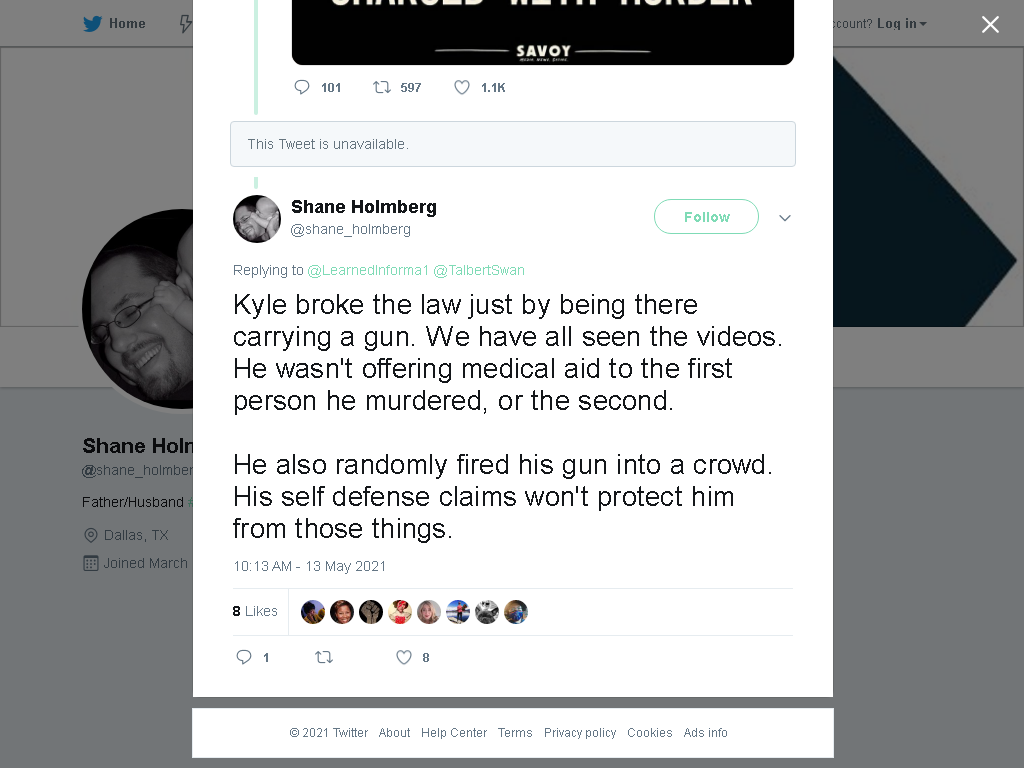Open the 8 Likes list
1024x768 pixels.
[x=255, y=611]
